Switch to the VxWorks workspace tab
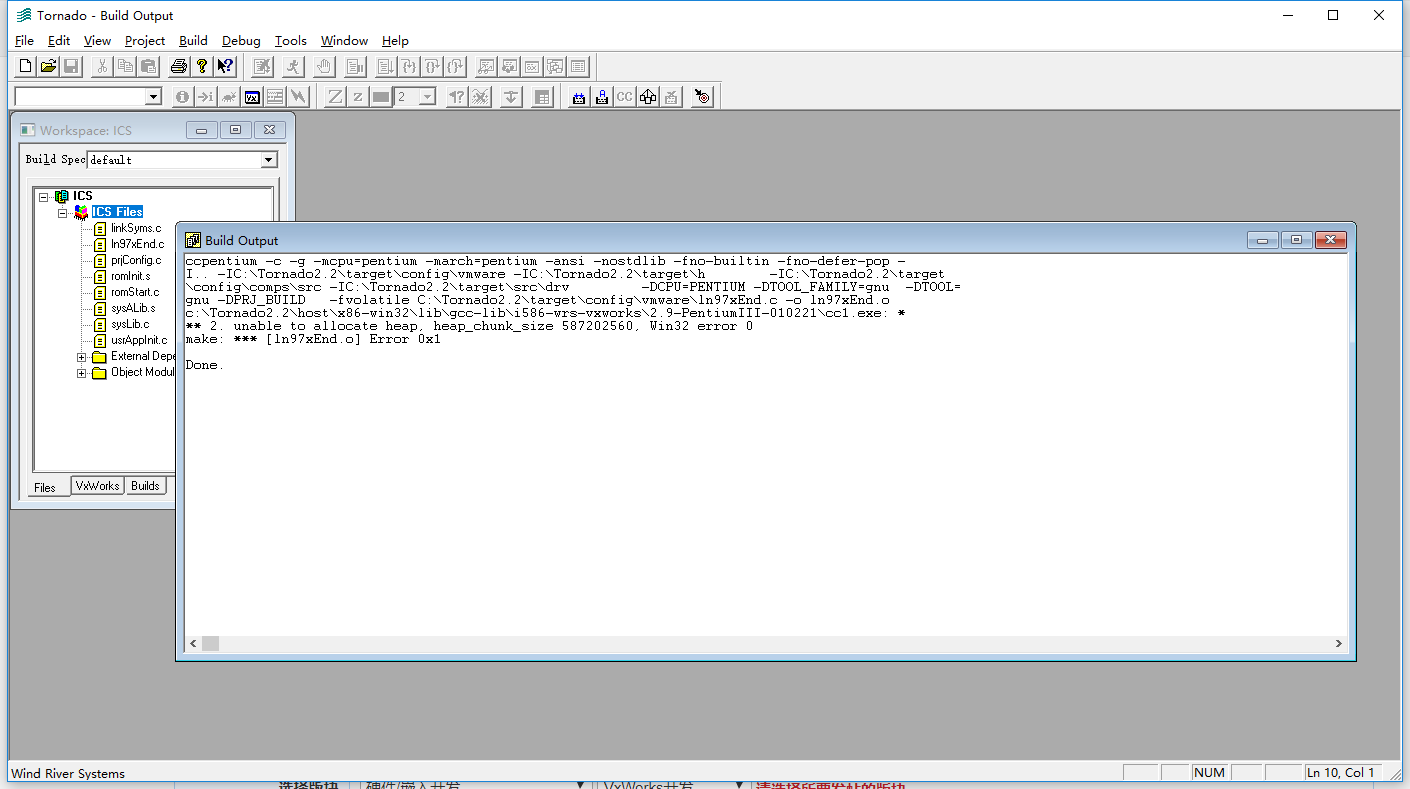This screenshot has height=789, width=1410. click(98, 486)
